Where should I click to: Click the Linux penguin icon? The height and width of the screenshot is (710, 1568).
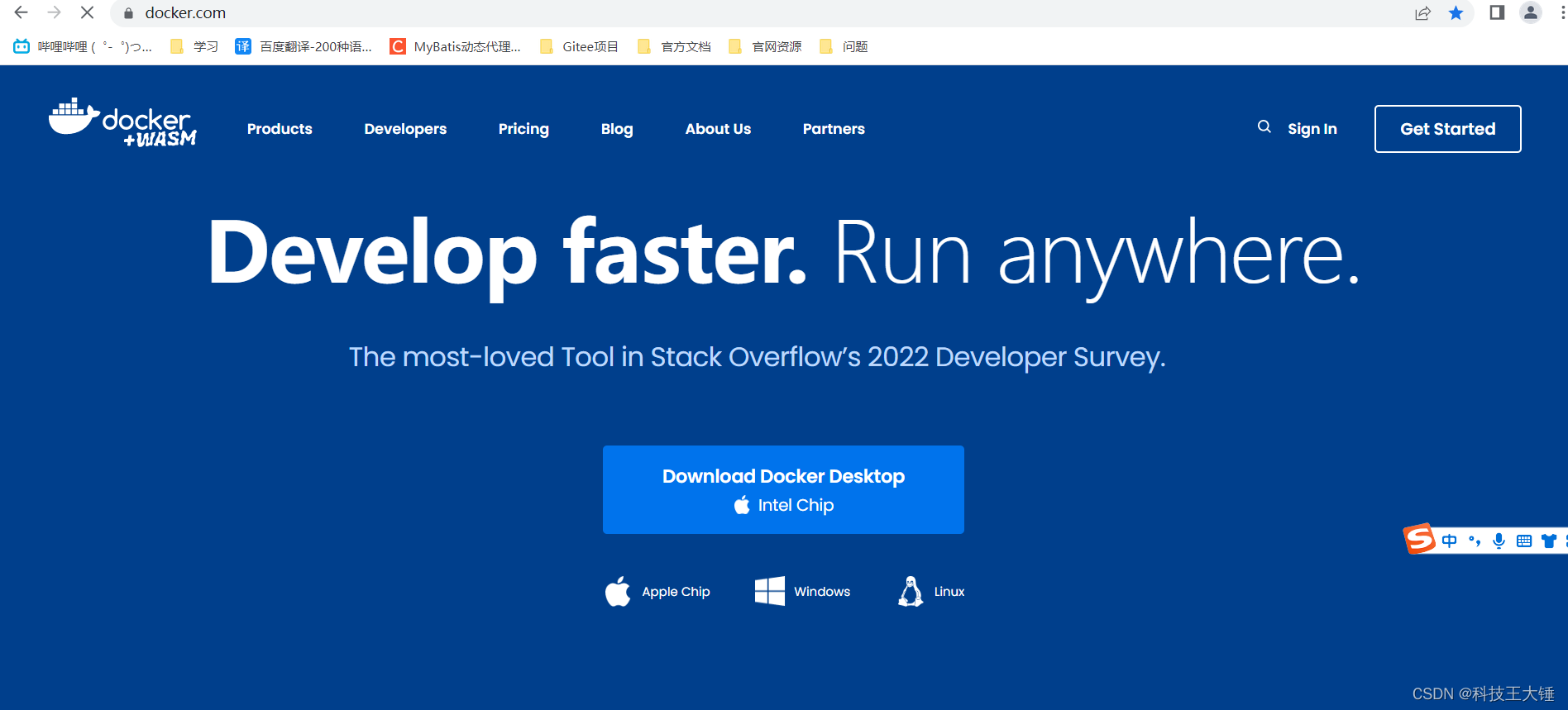(911, 591)
